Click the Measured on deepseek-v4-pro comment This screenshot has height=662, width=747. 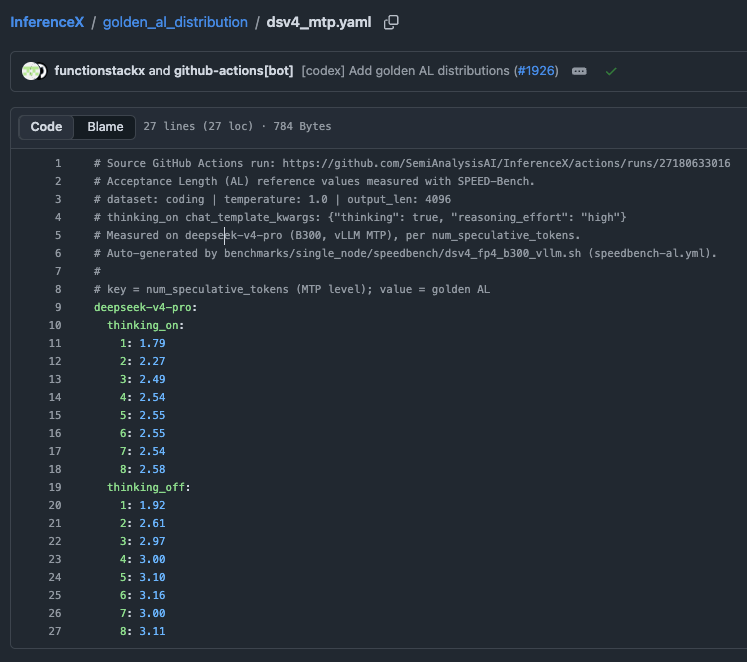point(337,235)
